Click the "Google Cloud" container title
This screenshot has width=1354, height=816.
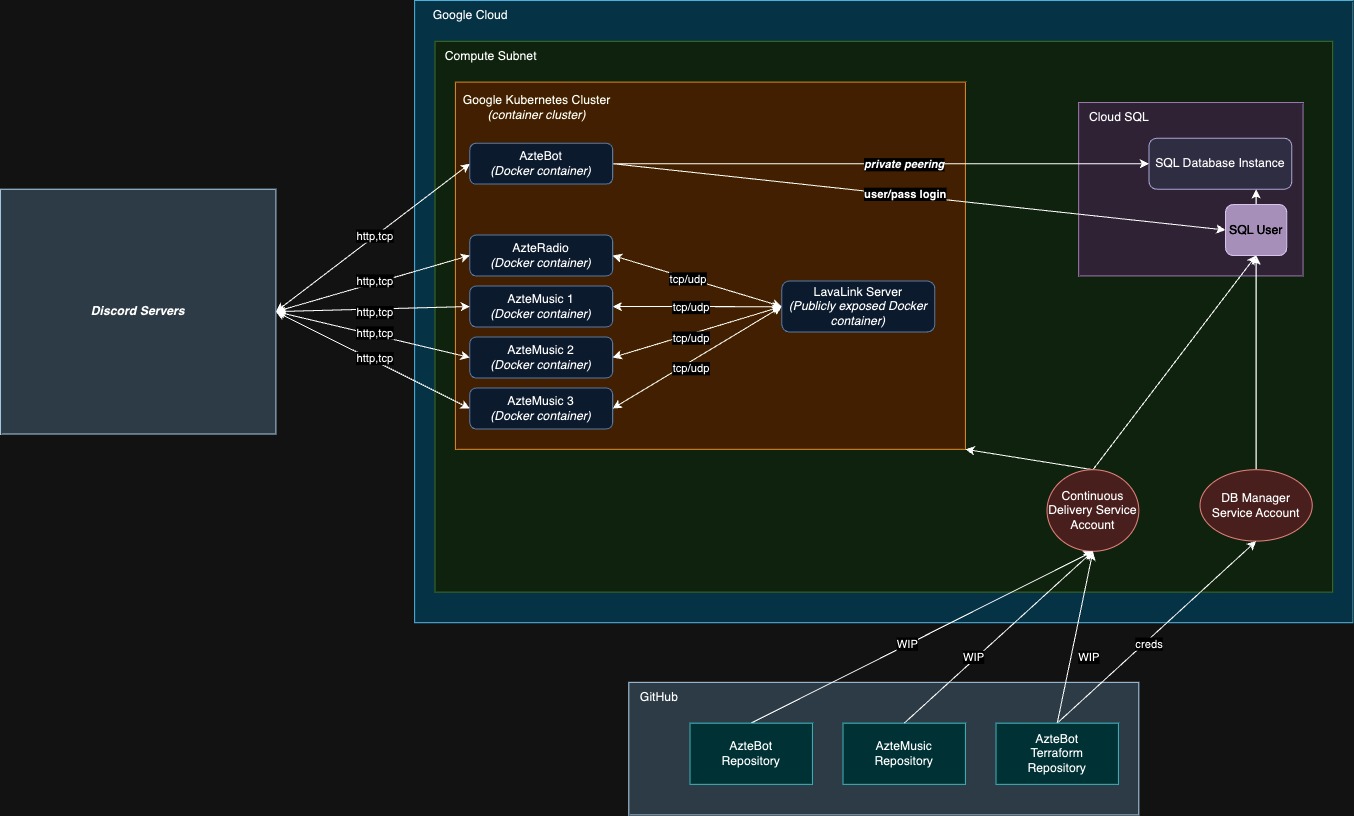coord(470,15)
